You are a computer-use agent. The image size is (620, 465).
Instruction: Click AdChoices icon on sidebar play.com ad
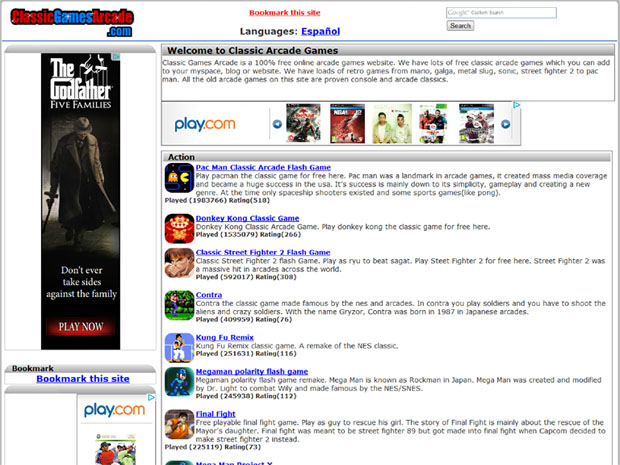pyautogui.click(x=151, y=397)
